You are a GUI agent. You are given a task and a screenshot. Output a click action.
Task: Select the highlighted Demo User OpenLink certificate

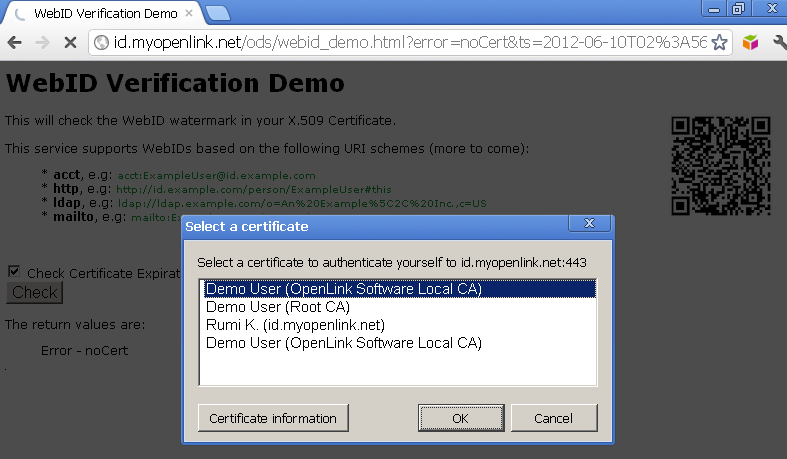coord(343,289)
